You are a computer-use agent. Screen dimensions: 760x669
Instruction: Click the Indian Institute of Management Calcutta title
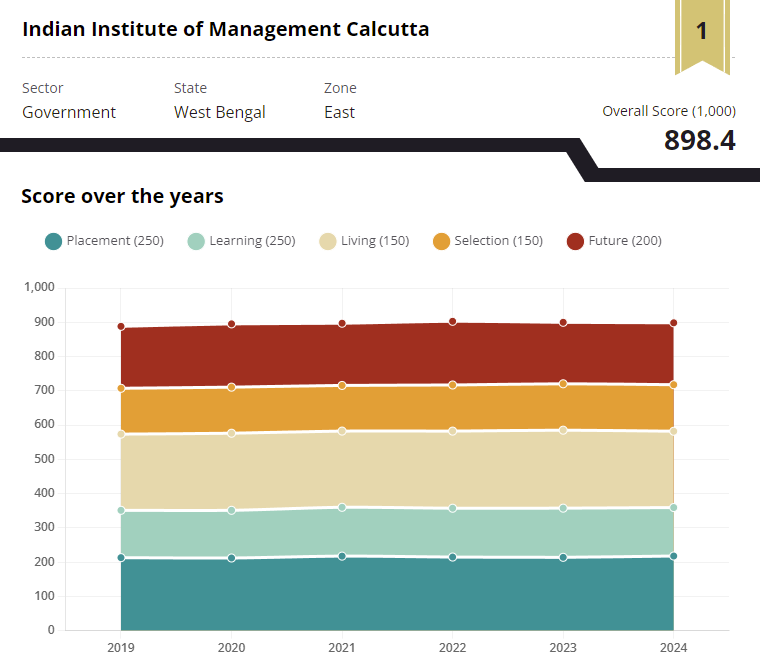[226, 29]
